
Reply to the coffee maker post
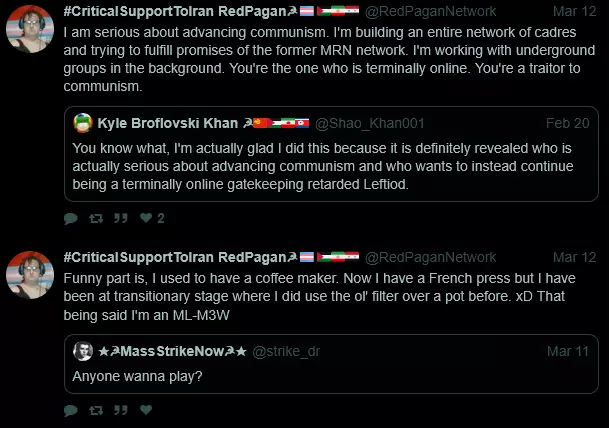click(70, 410)
